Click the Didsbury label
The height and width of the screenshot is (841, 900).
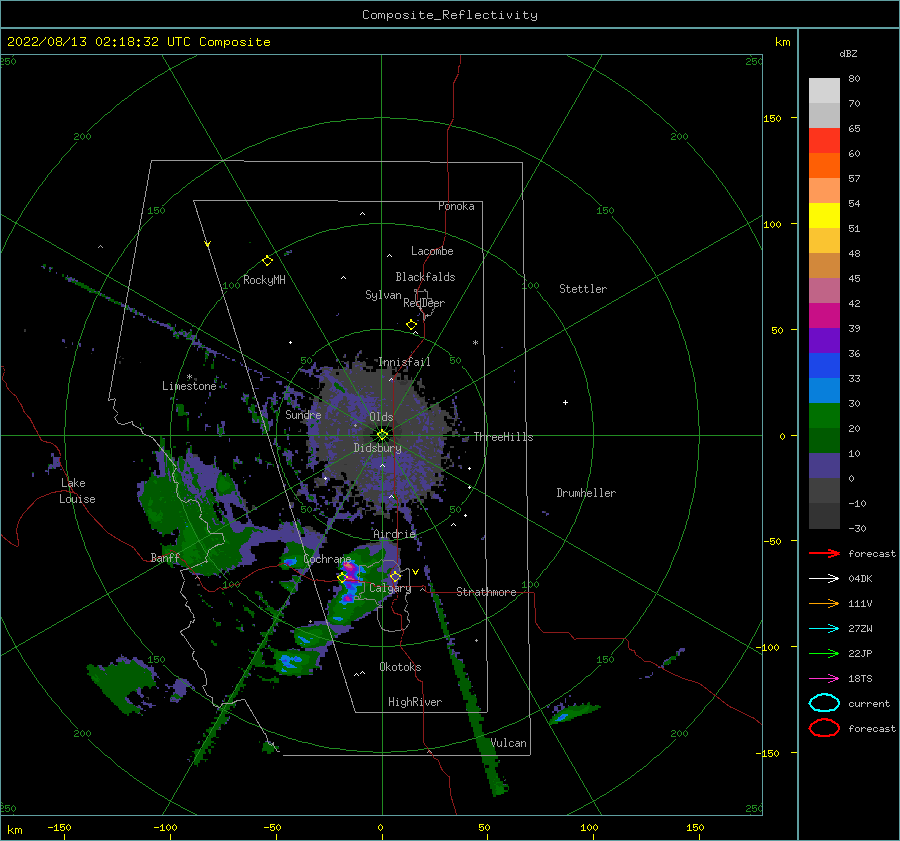[377, 448]
